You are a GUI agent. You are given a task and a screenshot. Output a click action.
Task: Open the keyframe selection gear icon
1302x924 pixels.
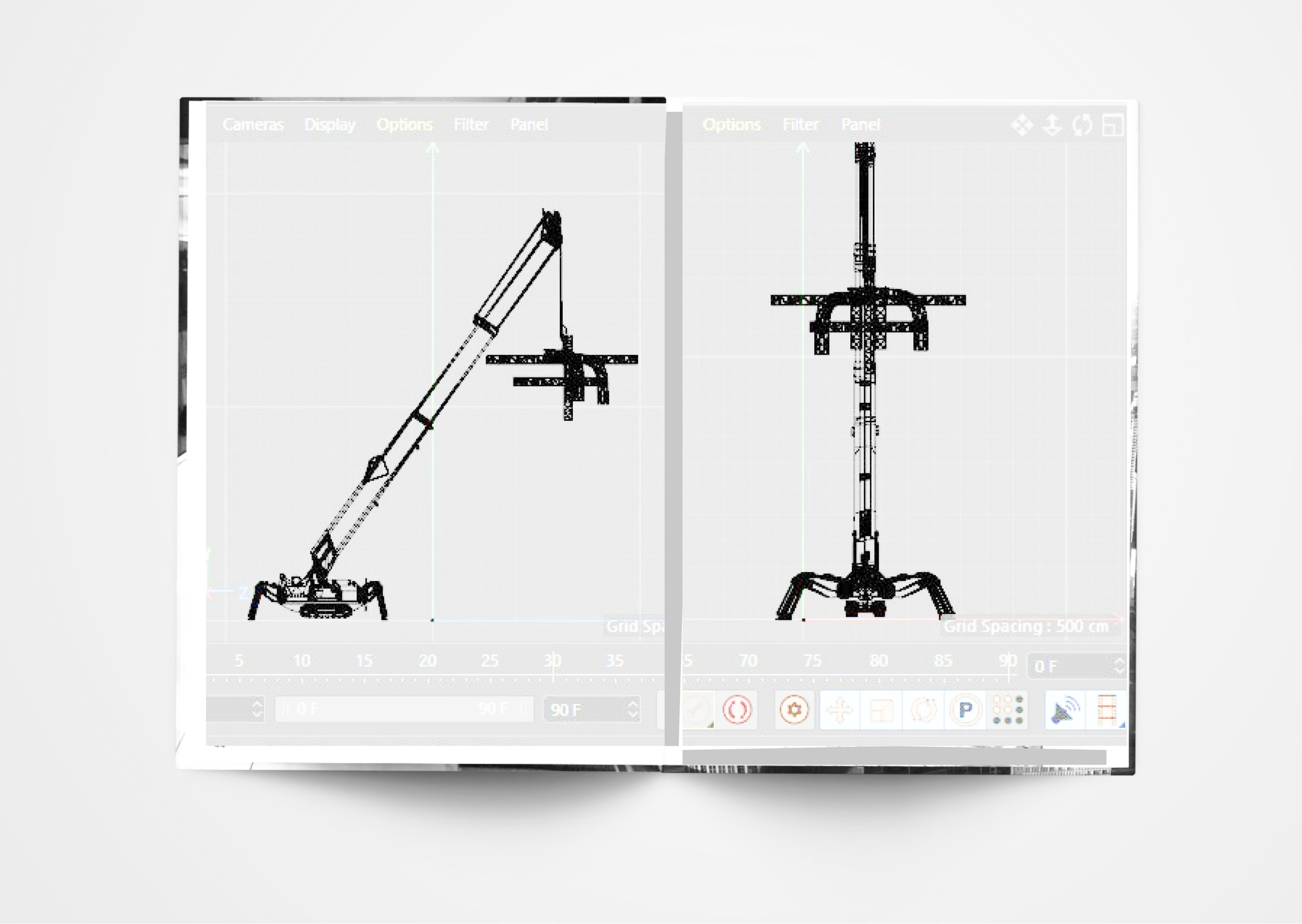coord(794,710)
